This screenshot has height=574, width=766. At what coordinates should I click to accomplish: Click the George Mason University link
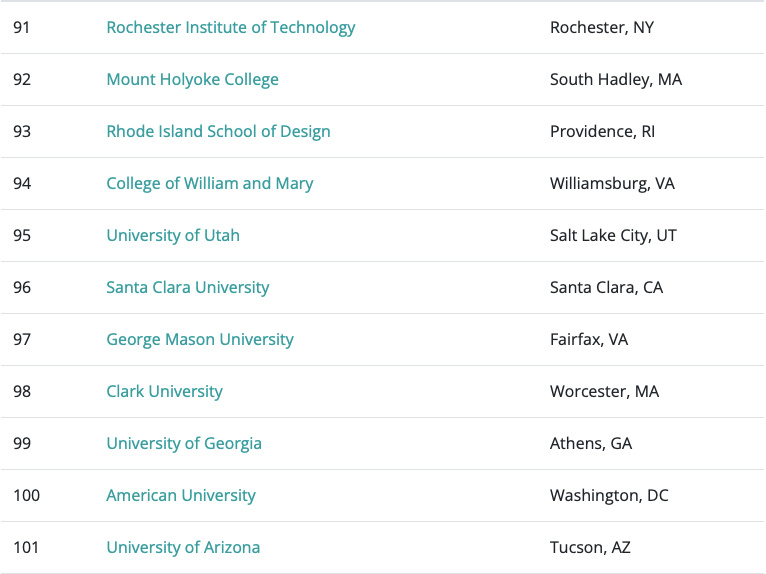200,340
